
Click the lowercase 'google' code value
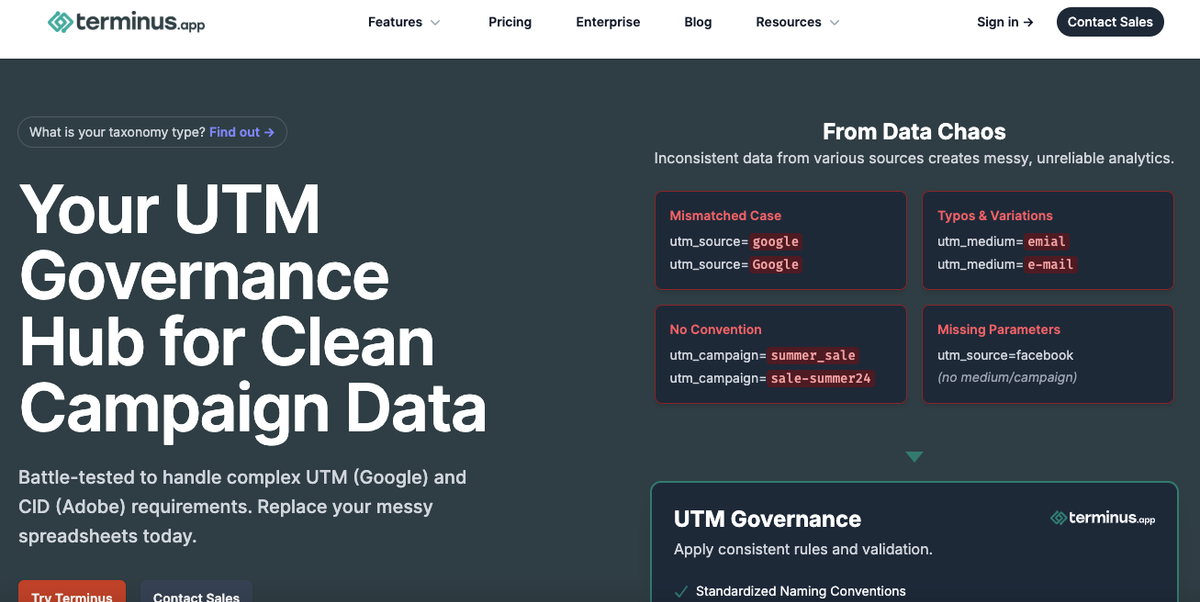pos(776,241)
